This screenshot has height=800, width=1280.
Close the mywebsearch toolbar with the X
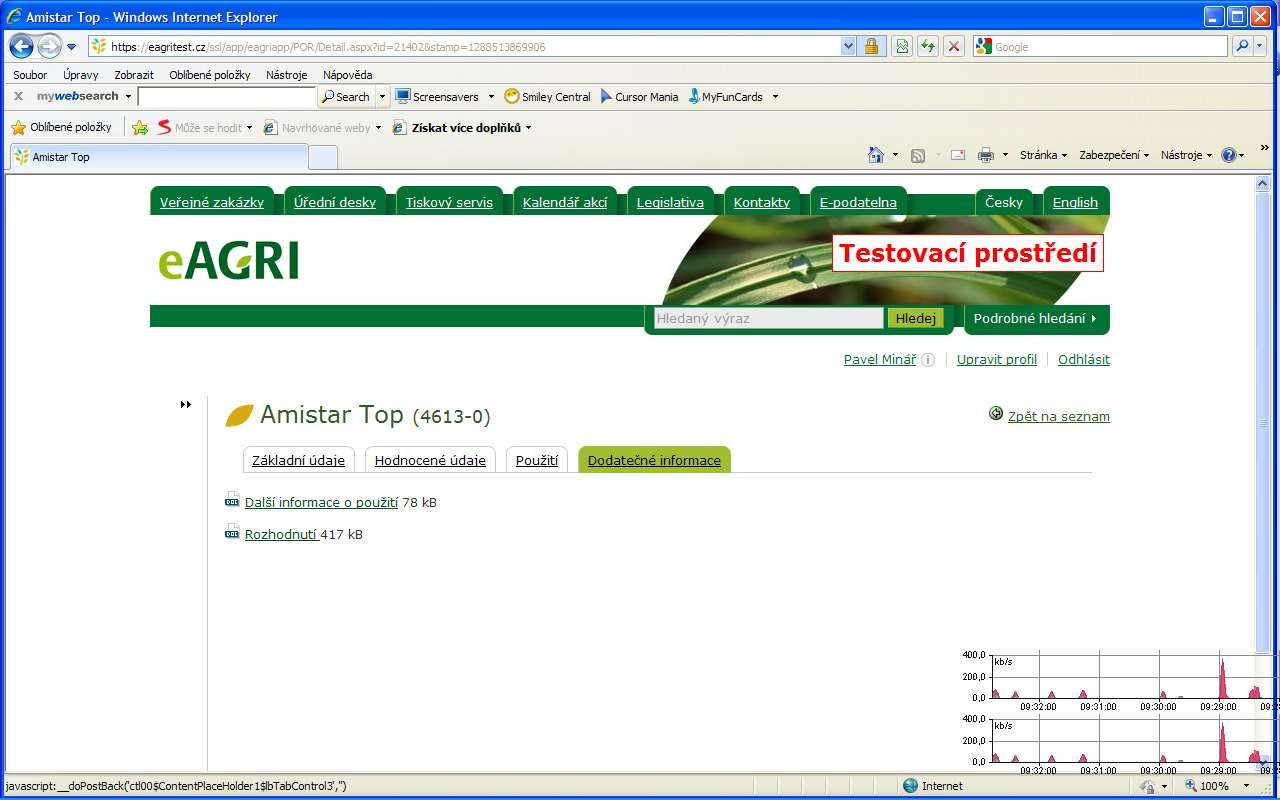[18, 96]
